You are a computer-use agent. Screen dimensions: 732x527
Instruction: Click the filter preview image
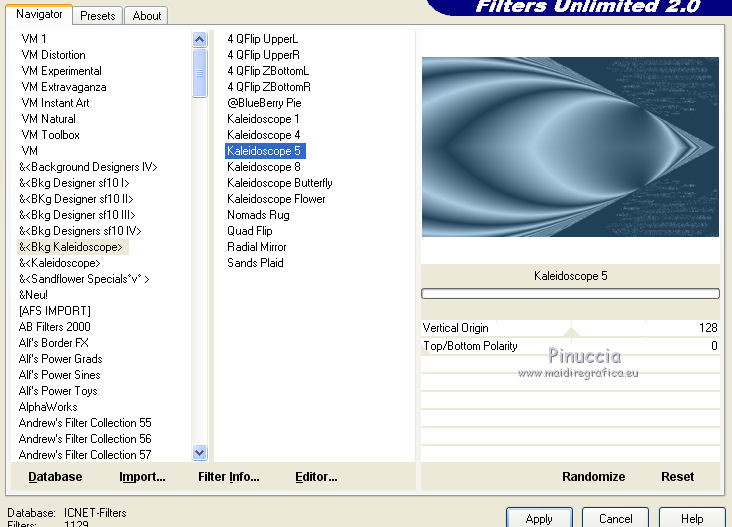tap(570, 147)
